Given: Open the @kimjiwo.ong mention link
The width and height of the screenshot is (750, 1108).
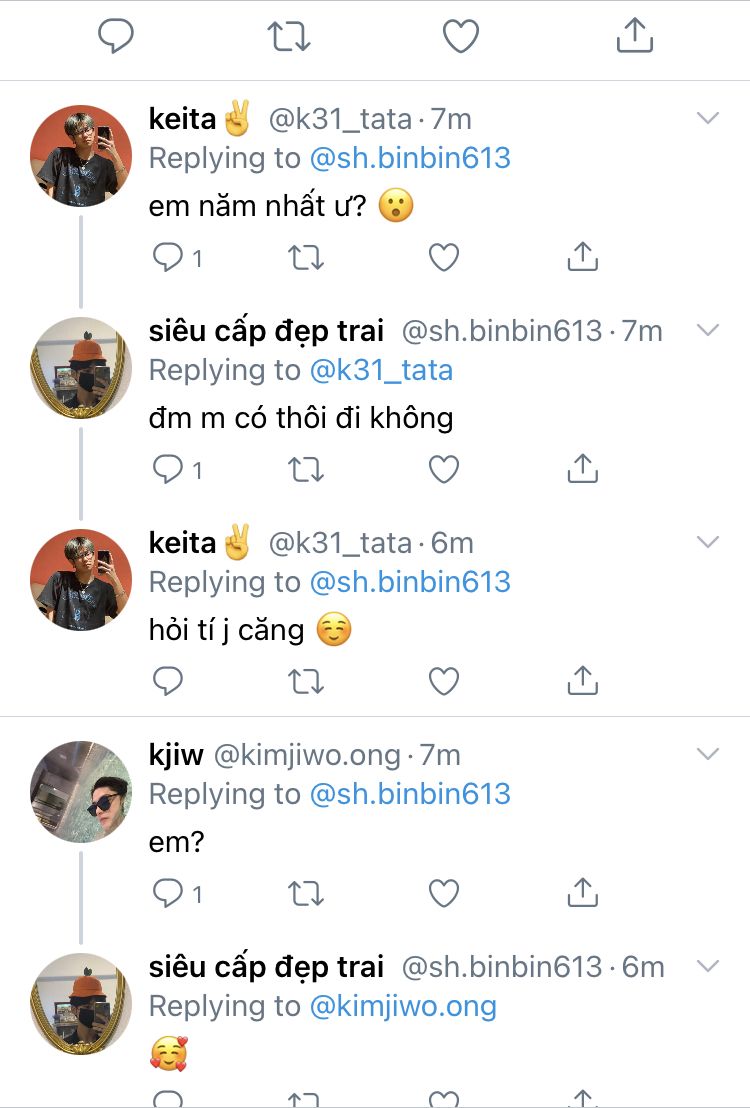Looking at the screenshot, I should pos(403,1006).
